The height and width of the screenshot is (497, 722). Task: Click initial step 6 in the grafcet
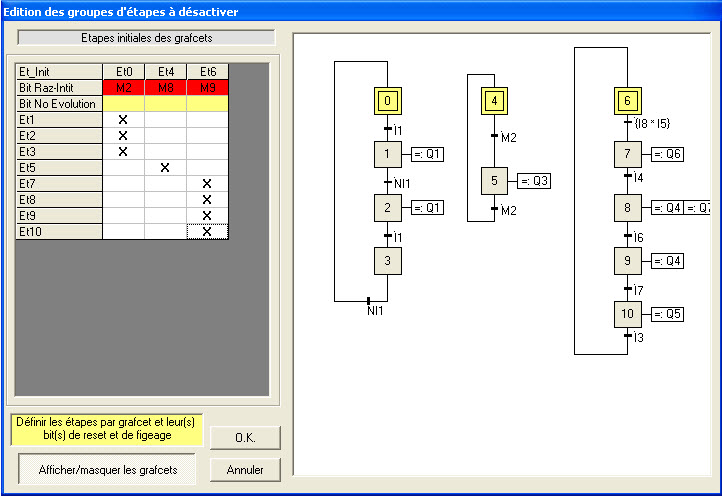tap(628, 101)
